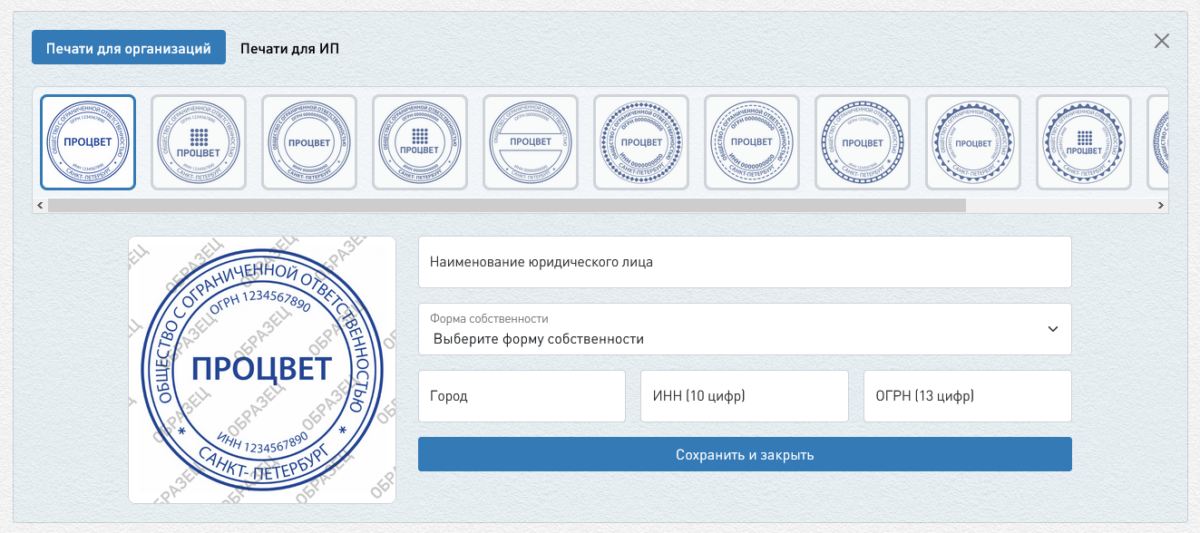Pick the third stamp design thumbnail

pyautogui.click(x=309, y=142)
